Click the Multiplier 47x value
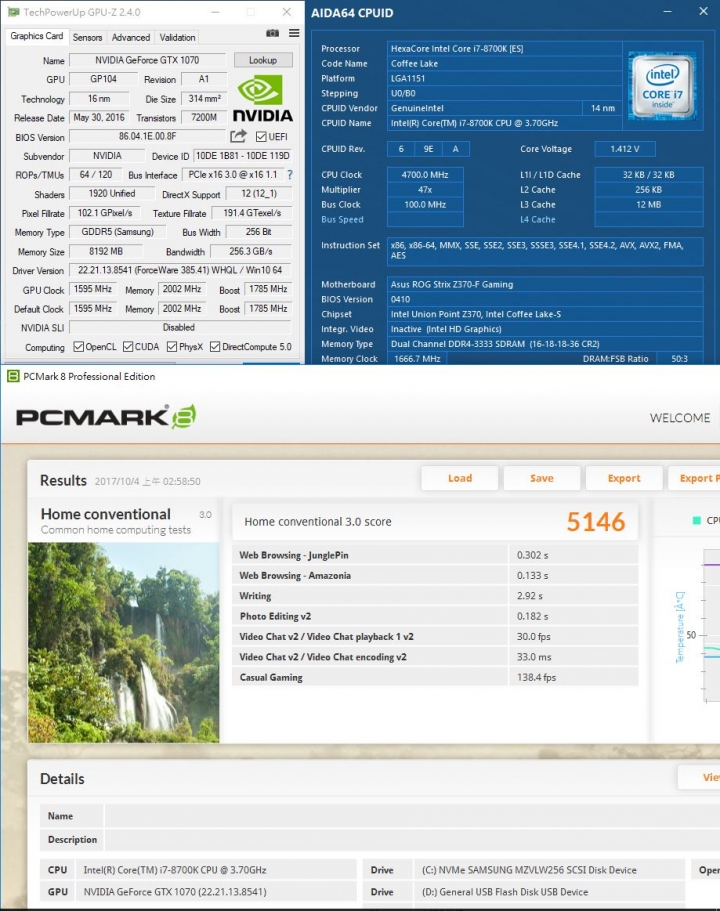The width and height of the screenshot is (720, 911). [425, 189]
